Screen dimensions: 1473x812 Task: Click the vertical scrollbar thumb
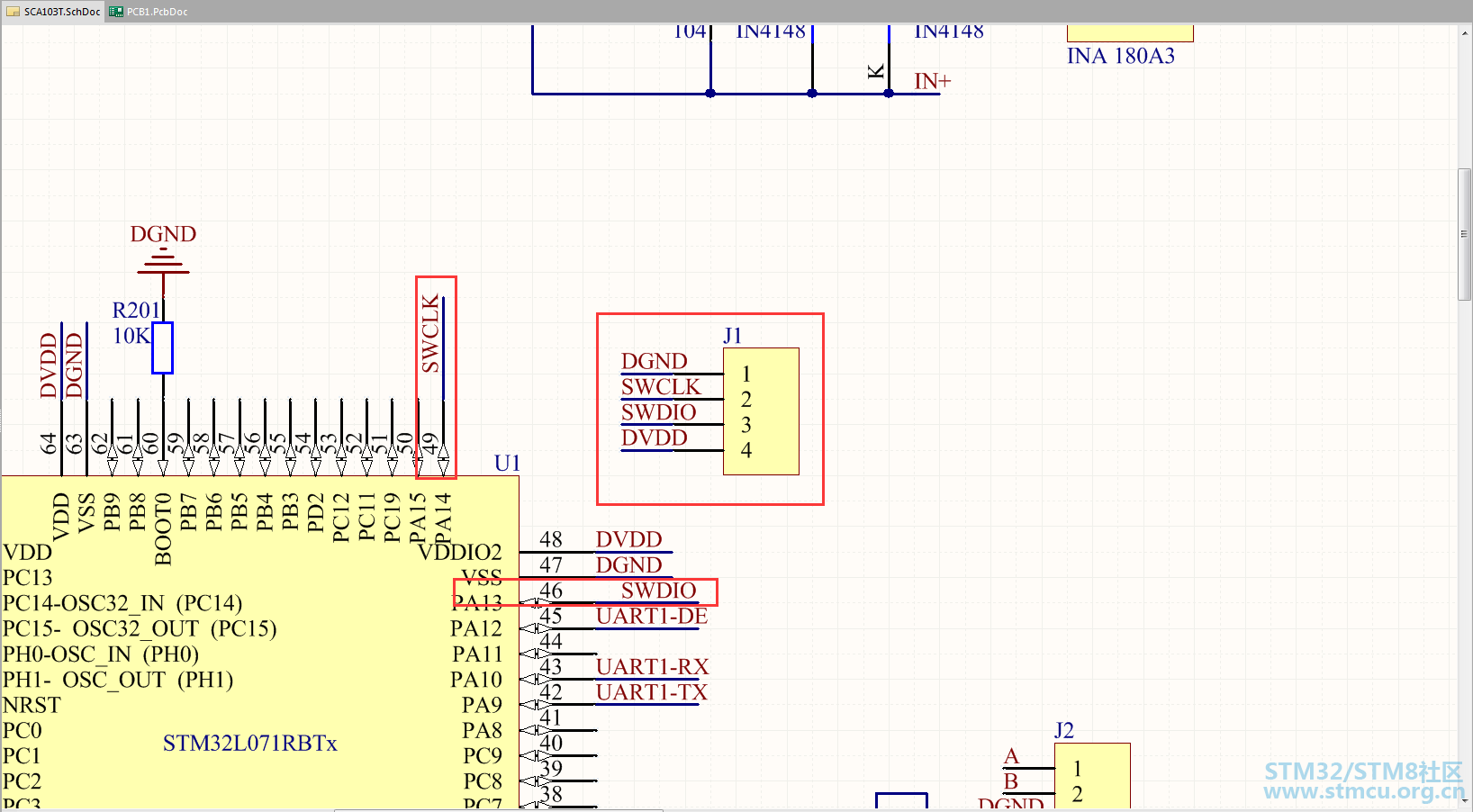coord(1465,234)
